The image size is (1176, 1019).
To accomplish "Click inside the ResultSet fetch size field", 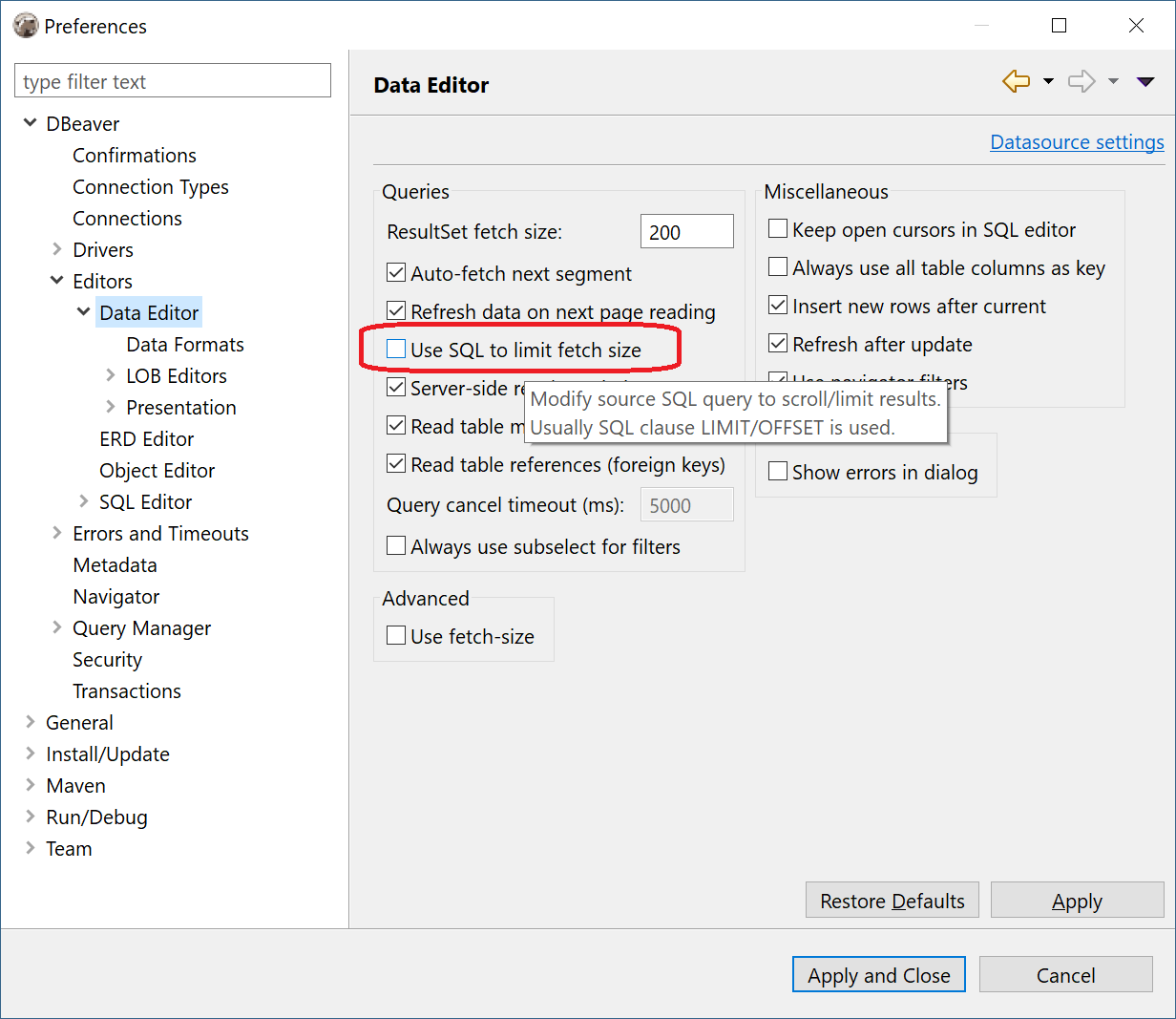I will 686,231.
